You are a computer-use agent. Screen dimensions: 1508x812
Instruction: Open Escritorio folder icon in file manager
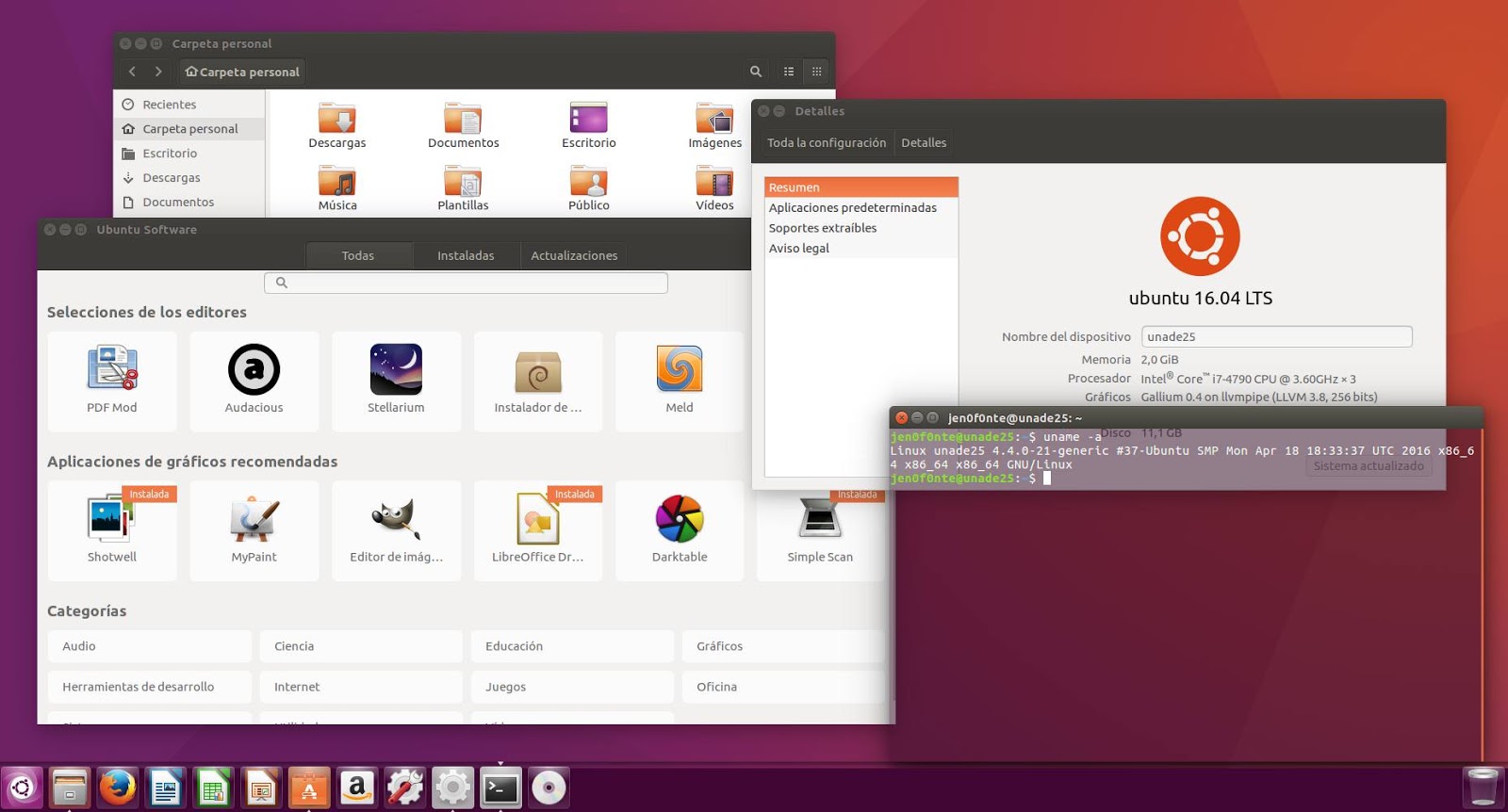(589, 125)
